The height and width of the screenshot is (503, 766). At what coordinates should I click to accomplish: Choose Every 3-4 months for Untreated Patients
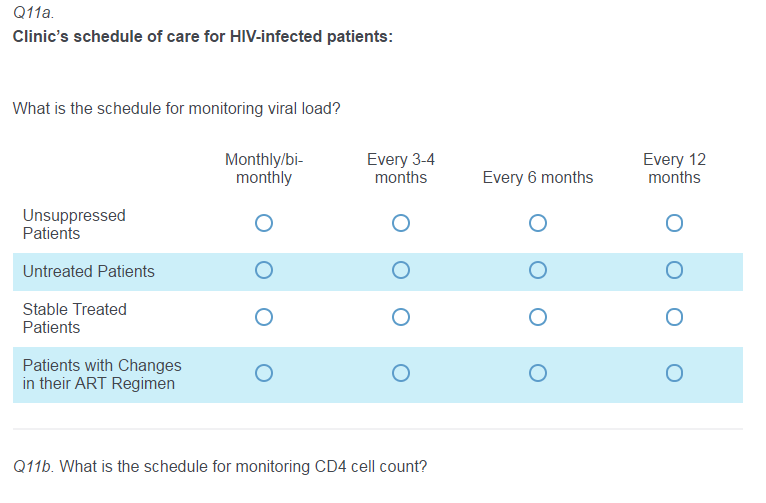(401, 270)
